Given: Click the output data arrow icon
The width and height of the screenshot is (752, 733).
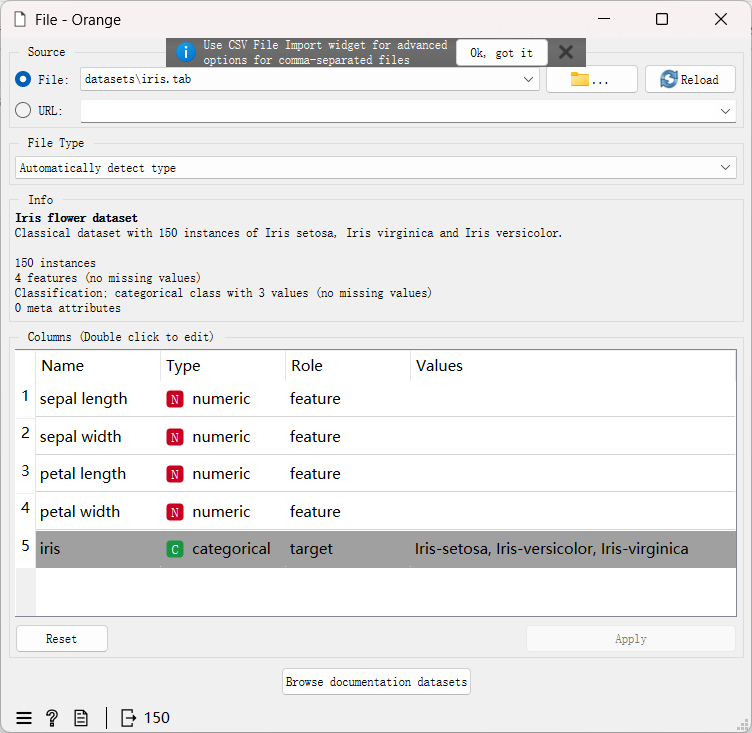Looking at the screenshot, I should (x=128, y=718).
